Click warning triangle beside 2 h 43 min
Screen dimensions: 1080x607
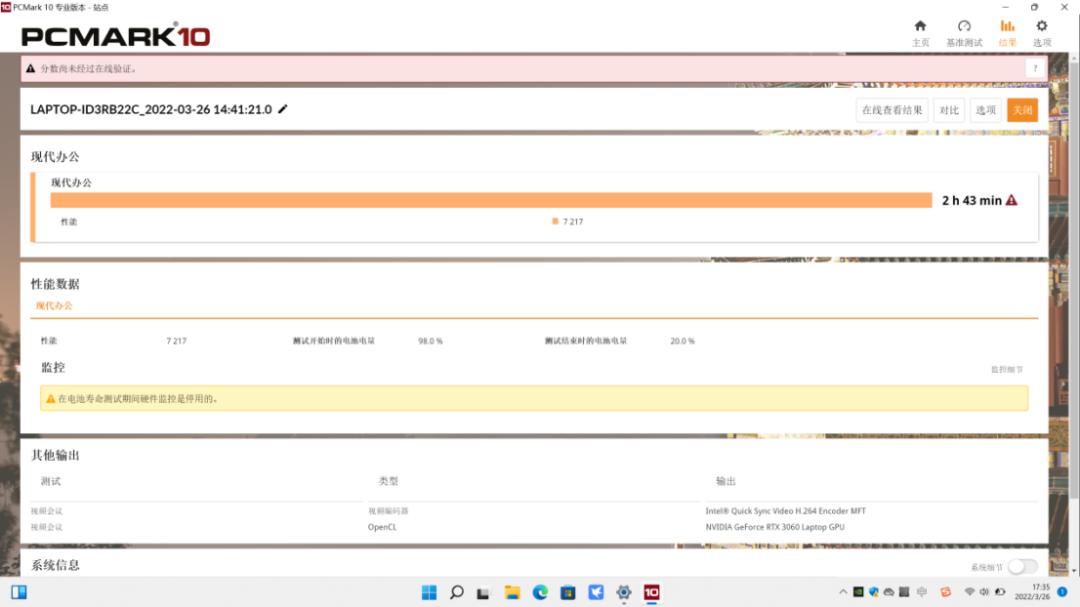tap(1011, 200)
